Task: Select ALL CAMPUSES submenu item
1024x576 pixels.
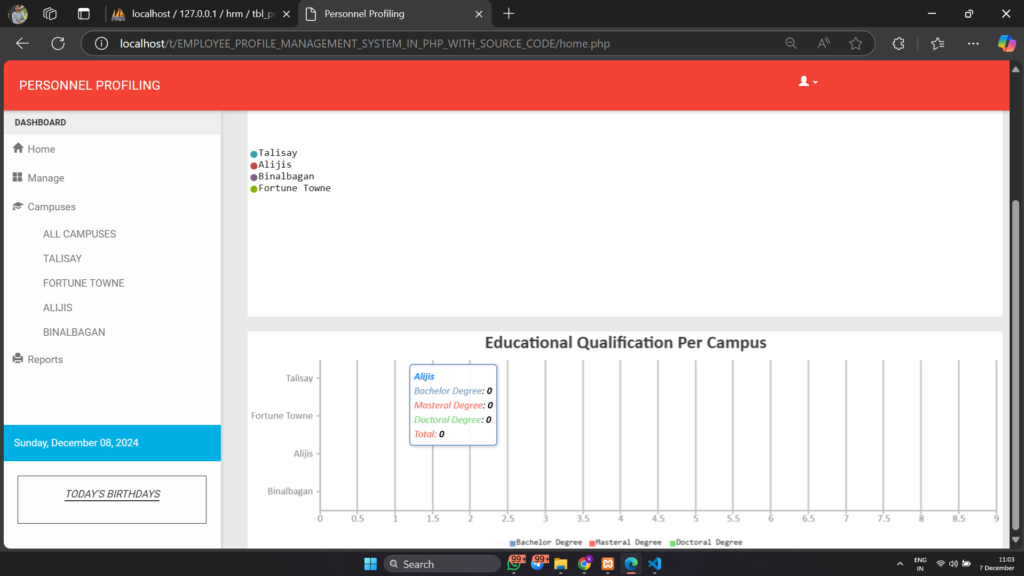Action: [80, 234]
